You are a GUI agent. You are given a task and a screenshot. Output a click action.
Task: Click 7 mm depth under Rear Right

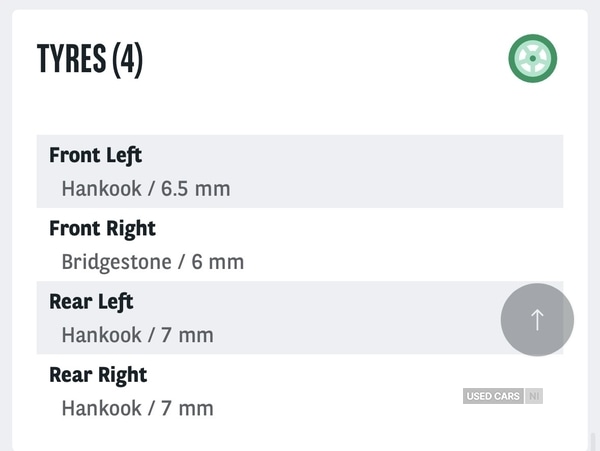pos(187,408)
